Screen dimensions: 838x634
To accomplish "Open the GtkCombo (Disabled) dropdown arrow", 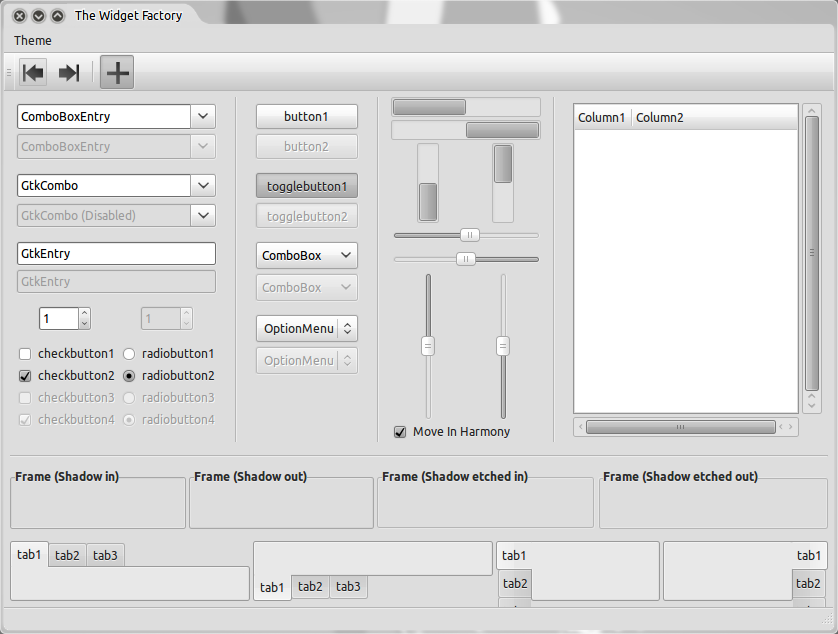I will tap(203, 215).
